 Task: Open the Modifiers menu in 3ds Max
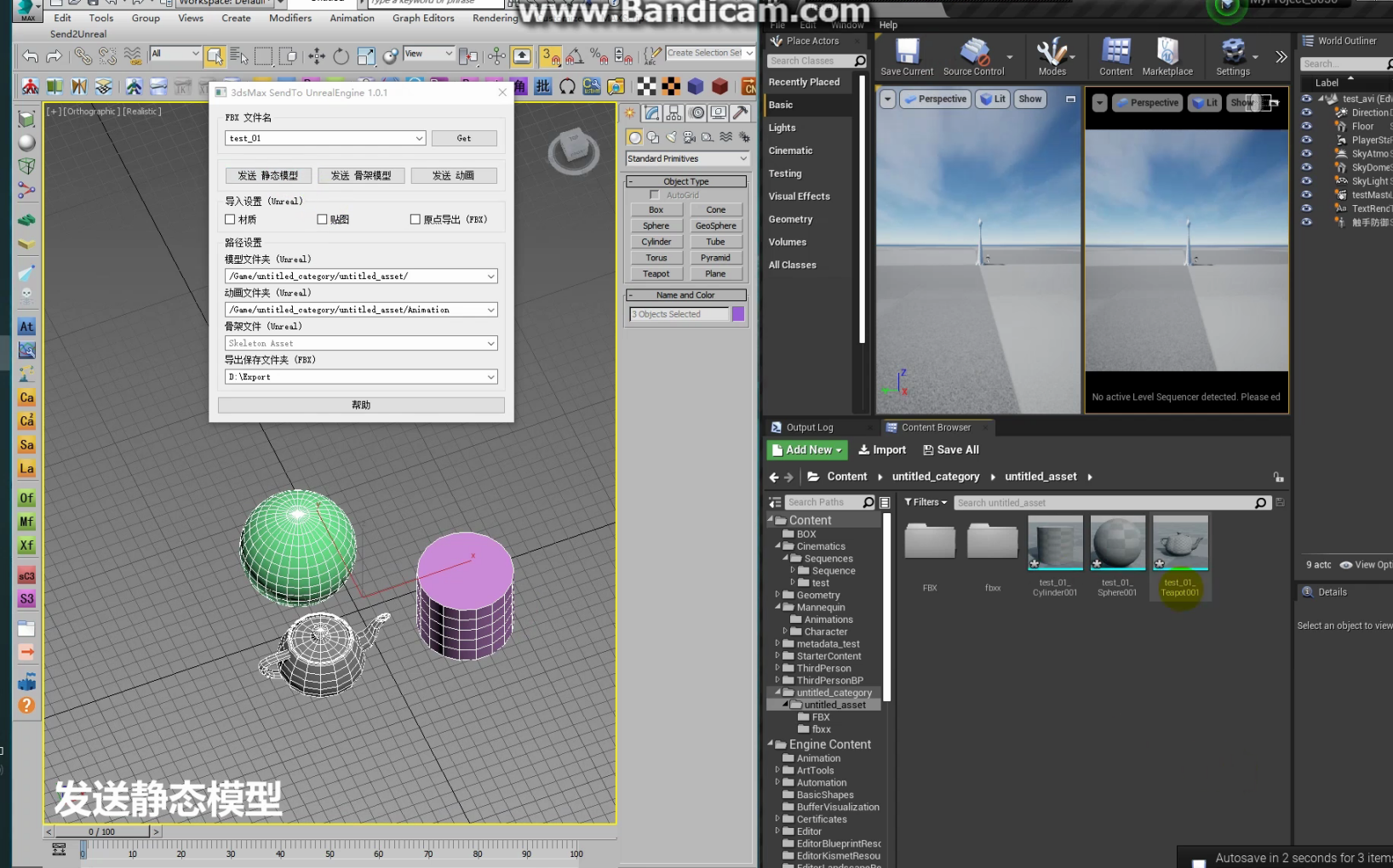[x=290, y=18]
